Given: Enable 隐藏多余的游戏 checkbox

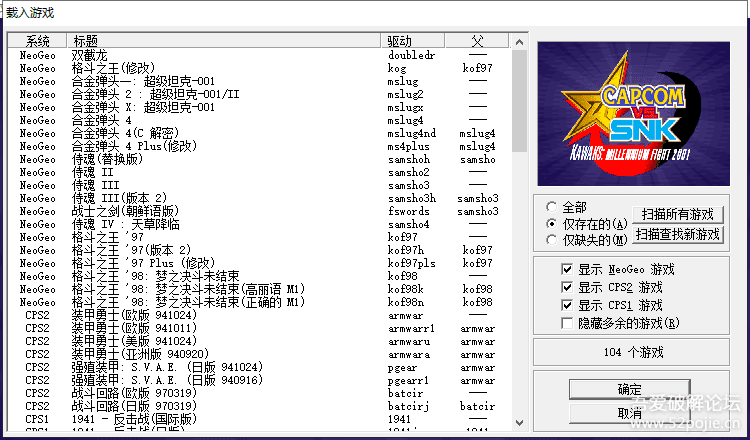Looking at the screenshot, I should pos(567,323).
